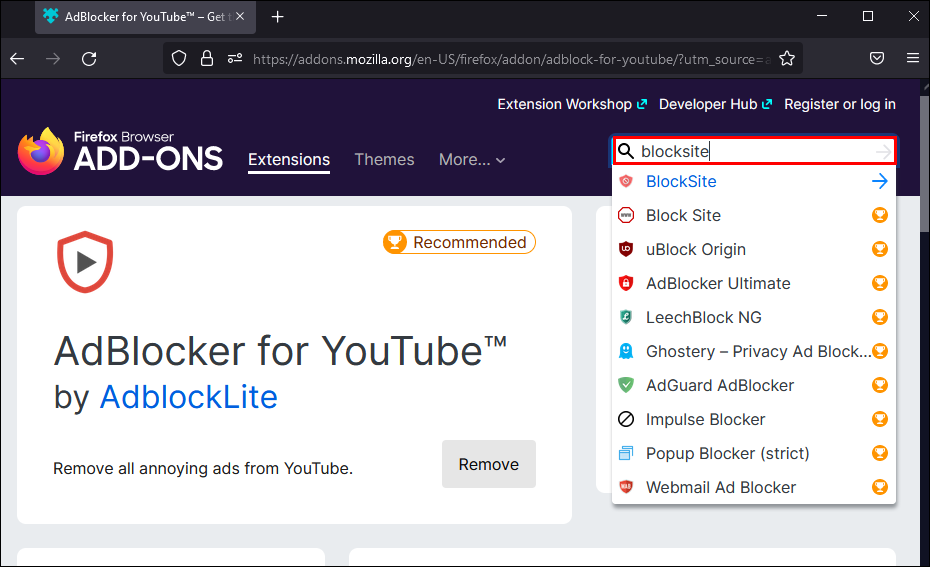This screenshot has width=930, height=567.
Task: Click the Popup Blocker window icon
Action: [626, 453]
